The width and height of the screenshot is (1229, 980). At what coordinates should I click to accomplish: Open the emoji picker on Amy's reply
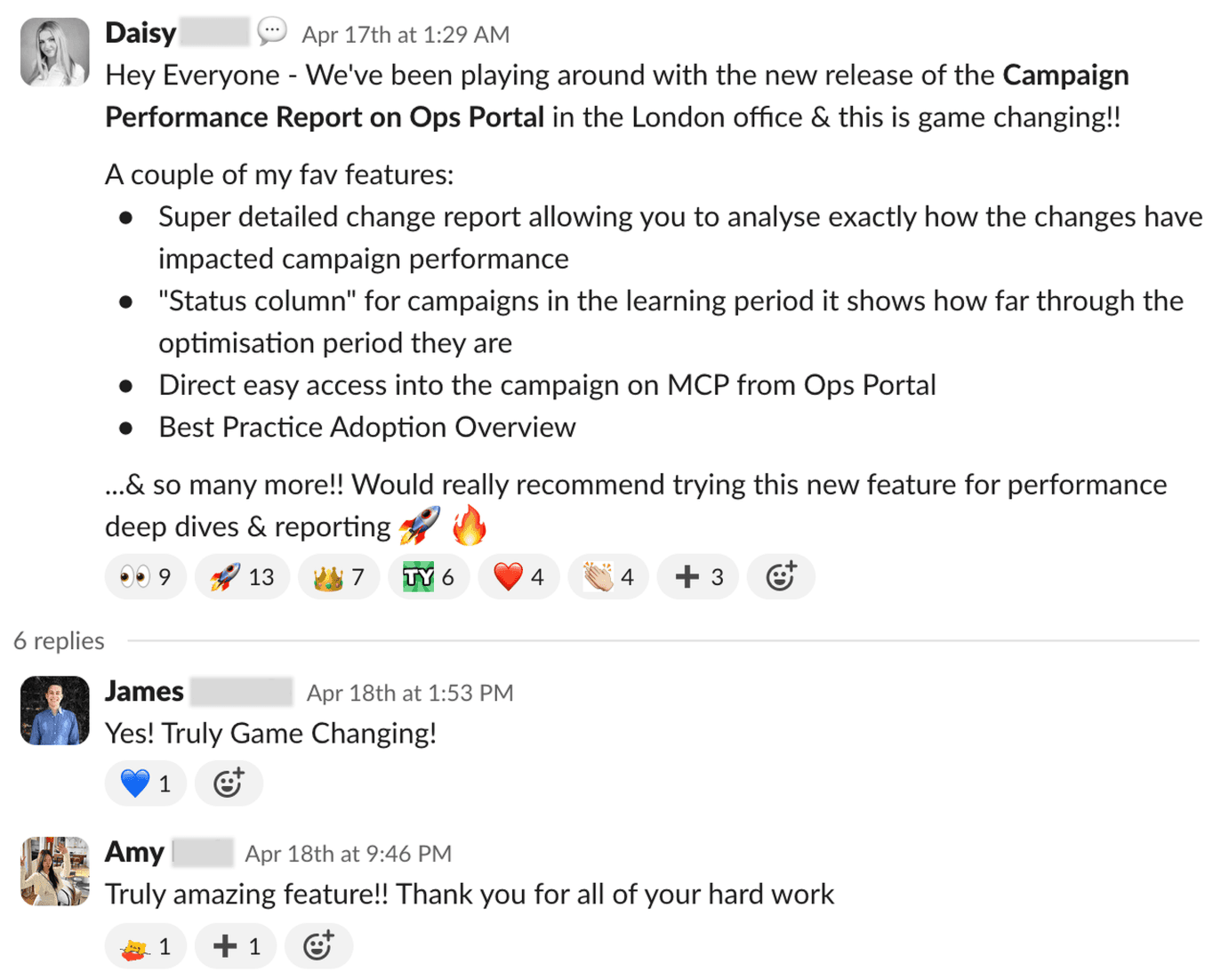click(319, 945)
